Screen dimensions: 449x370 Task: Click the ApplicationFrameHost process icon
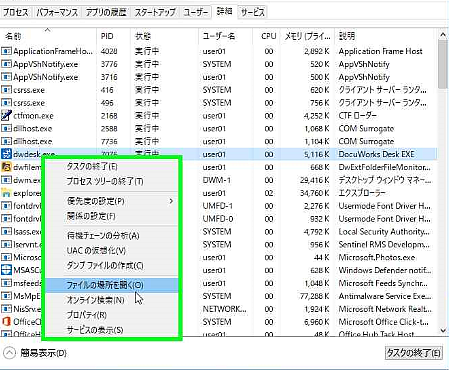click(x=6, y=51)
